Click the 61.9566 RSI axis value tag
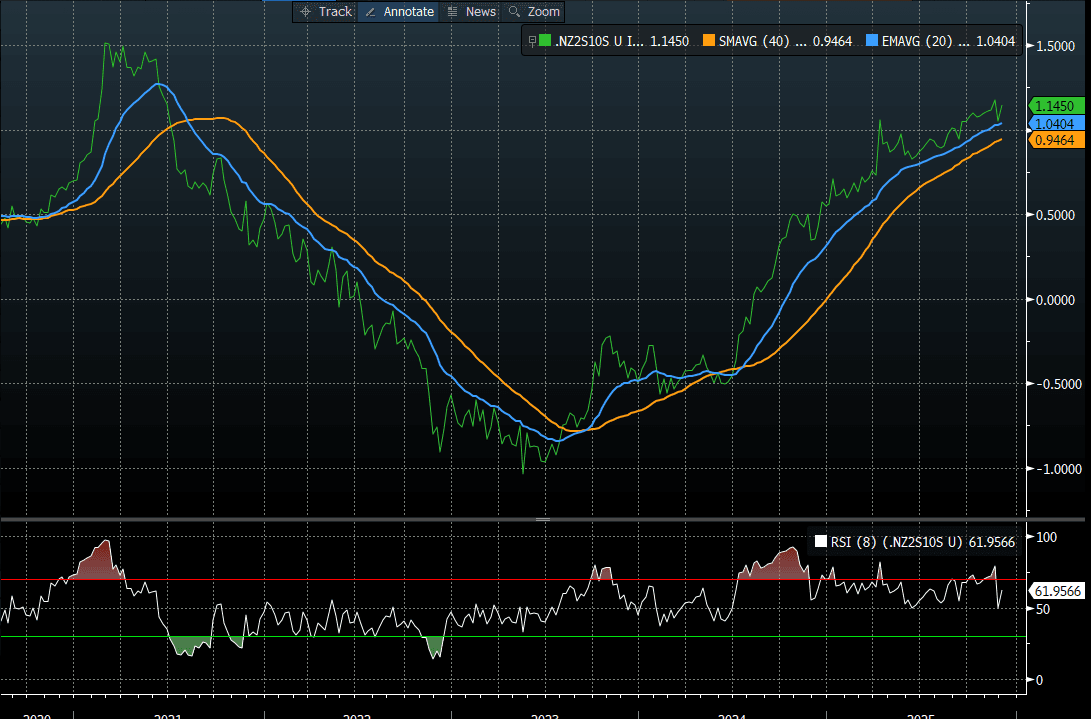The width and height of the screenshot is (1091, 719). click(x=1055, y=591)
